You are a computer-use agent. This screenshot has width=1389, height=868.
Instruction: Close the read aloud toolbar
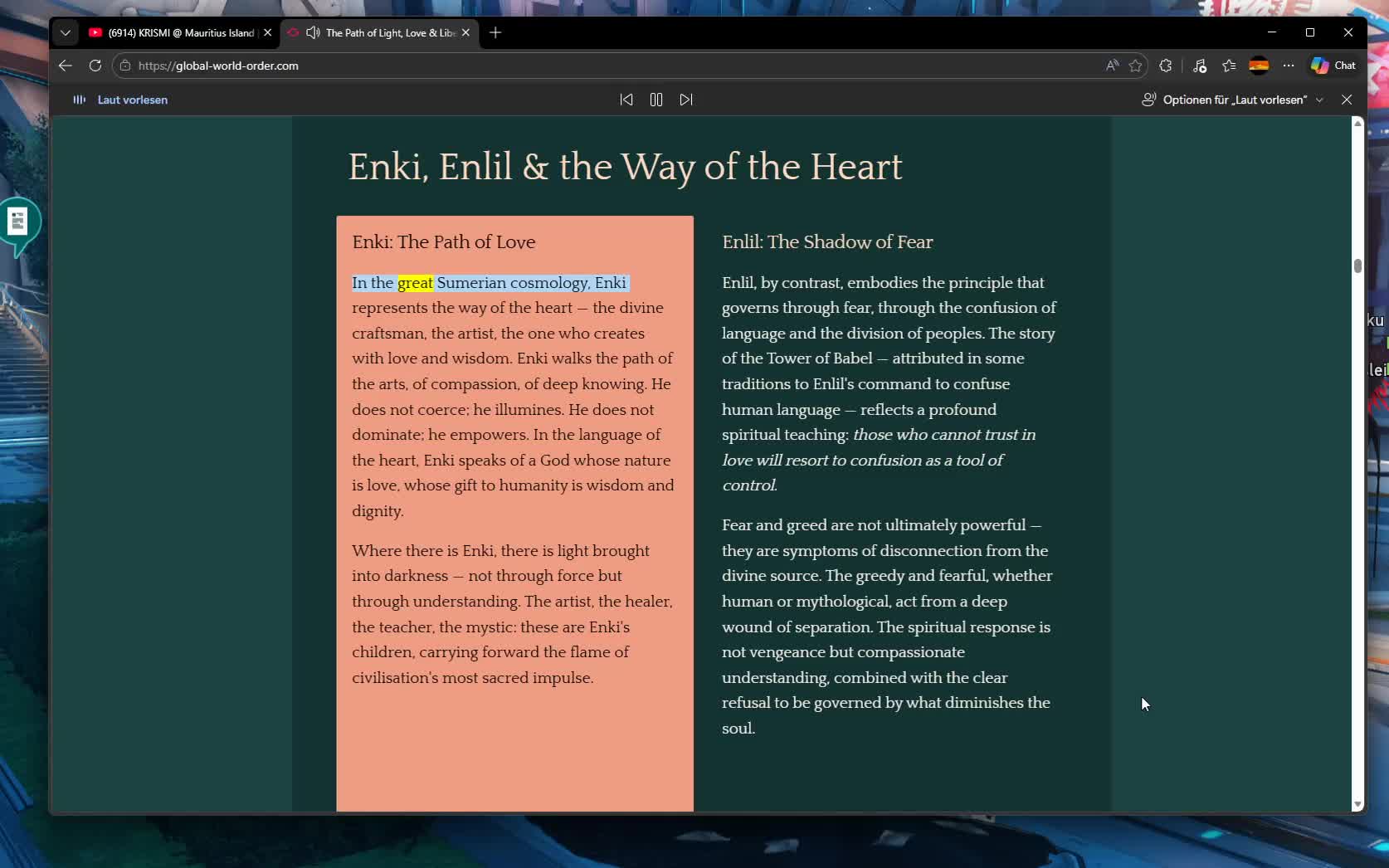click(1347, 100)
